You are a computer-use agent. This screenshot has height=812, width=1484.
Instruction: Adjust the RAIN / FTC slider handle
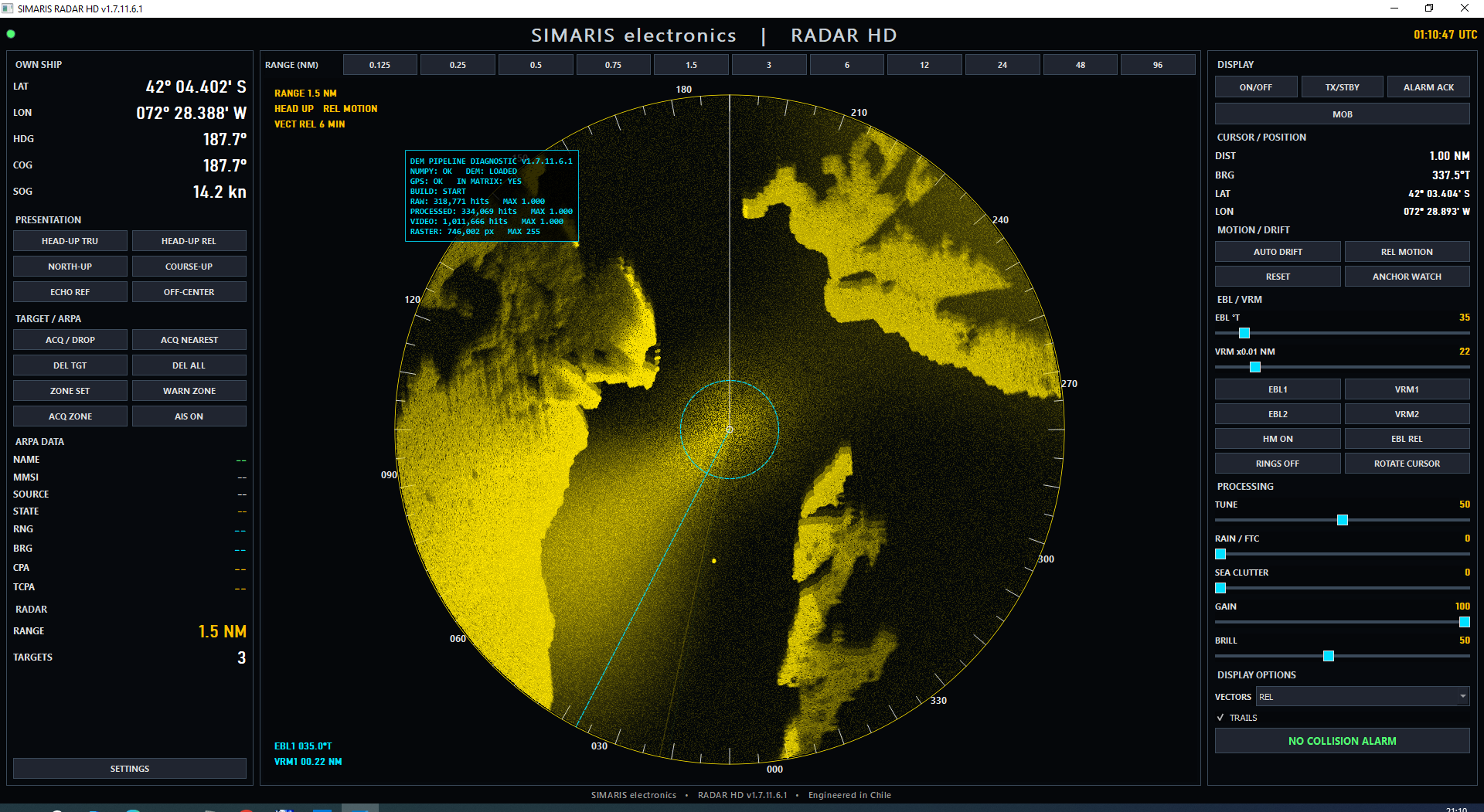pyautogui.click(x=1220, y=554)
